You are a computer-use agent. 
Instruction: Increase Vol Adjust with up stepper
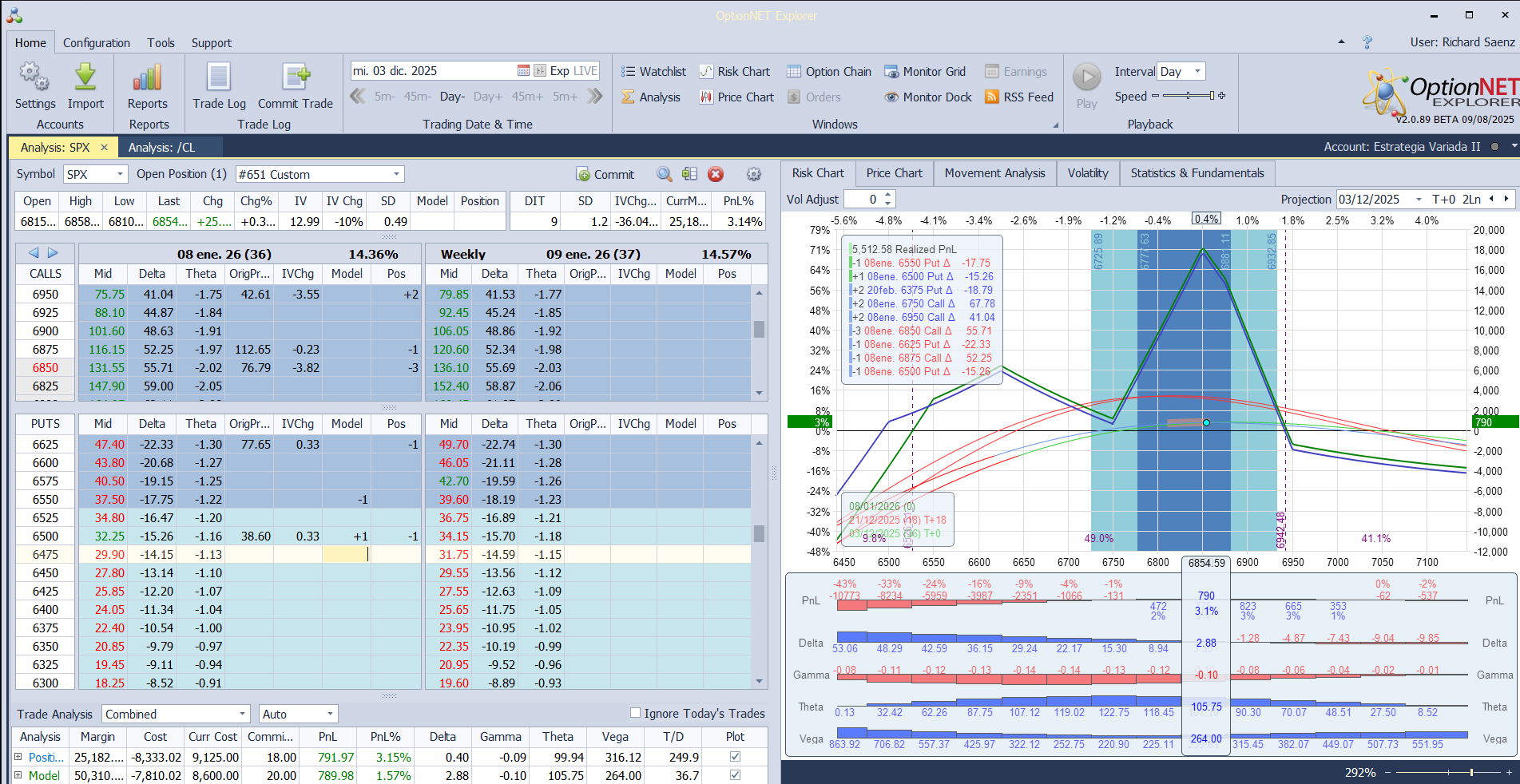point(888,195)
